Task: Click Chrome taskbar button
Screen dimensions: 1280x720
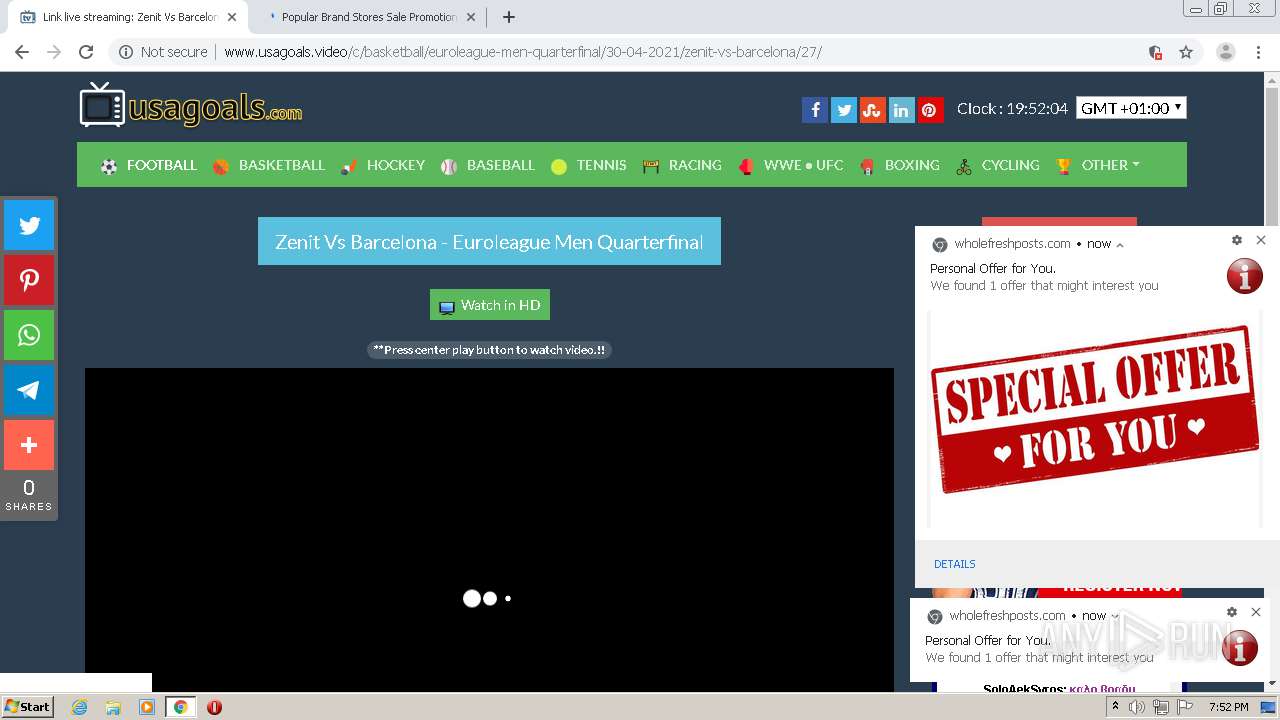Action: coord(181,707)
